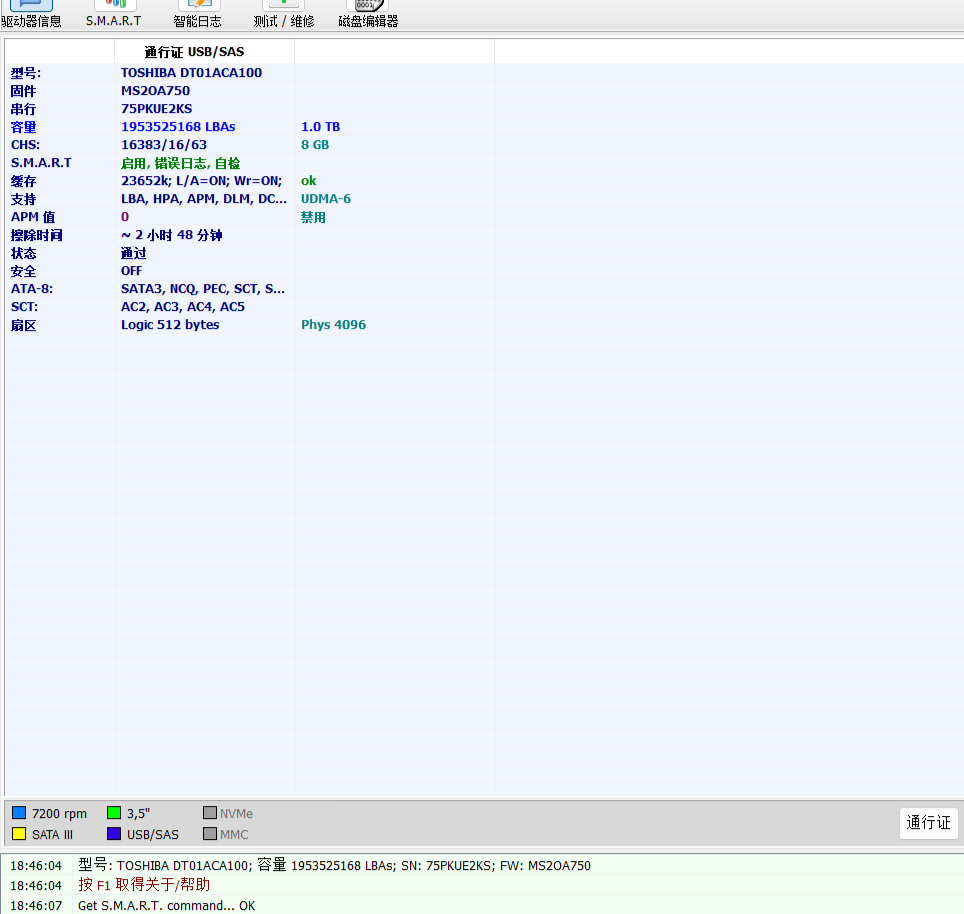Click the APM value 0
Image resolution: width=964 pixels, height=914 pixels.
click(125, 217)
